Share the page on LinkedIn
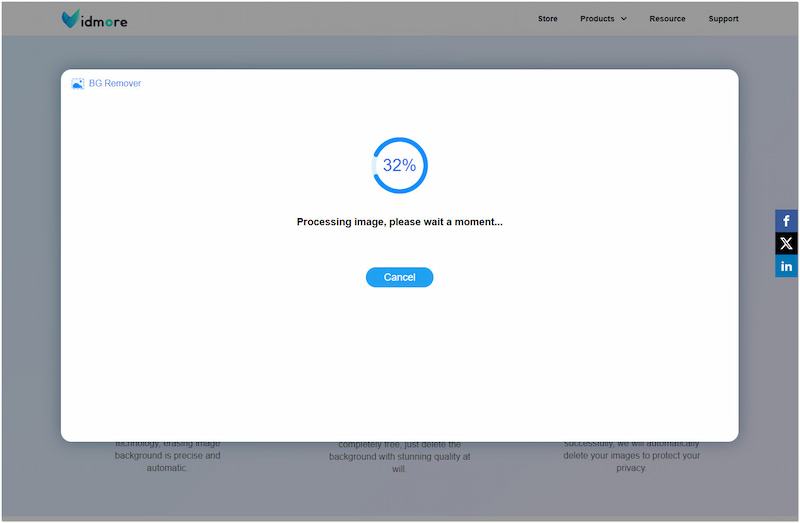This screenshot has height=523, width=800. [786, 266]
